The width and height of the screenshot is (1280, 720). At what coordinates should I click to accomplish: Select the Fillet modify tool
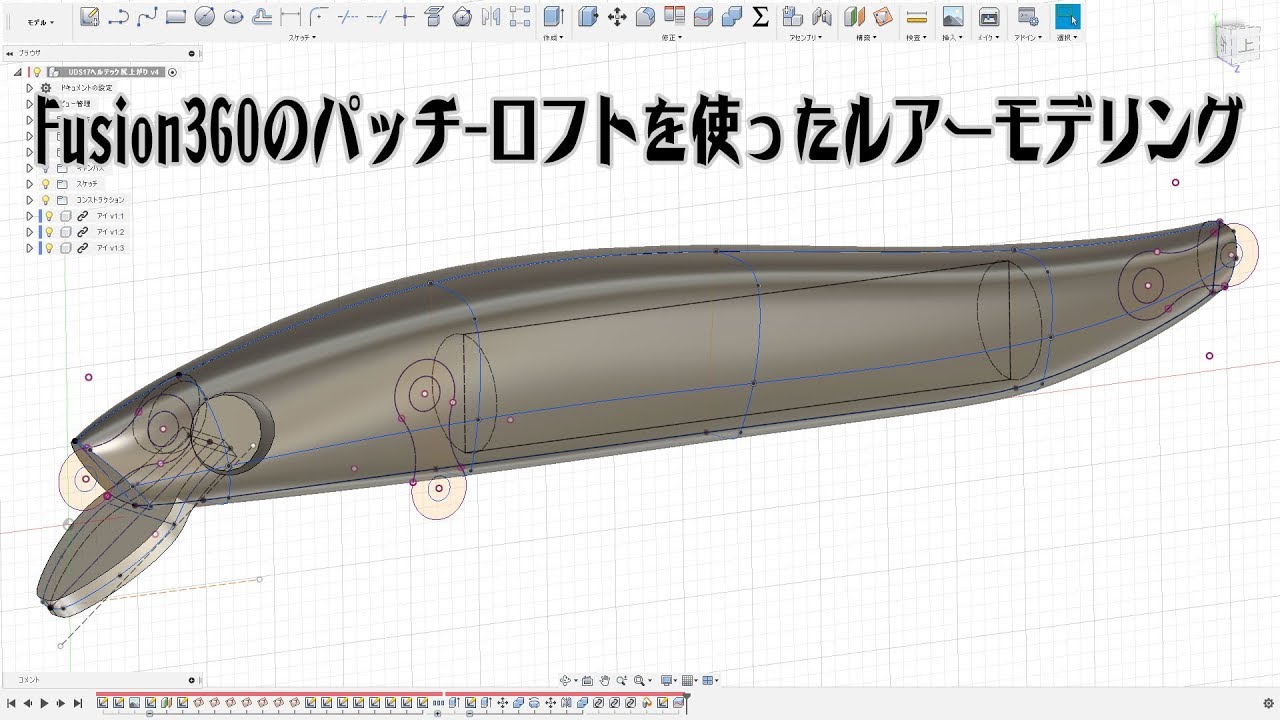(646, 16)
